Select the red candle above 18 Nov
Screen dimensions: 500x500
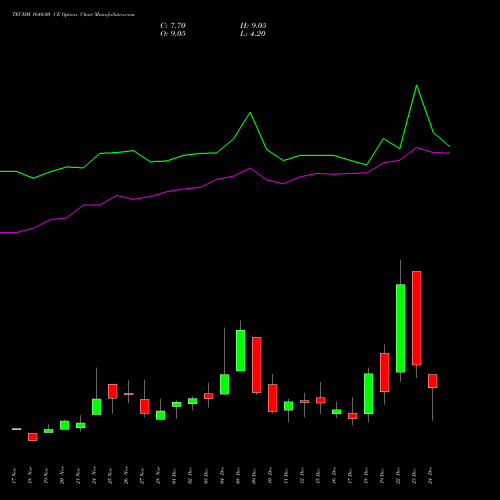coord(33,437)
